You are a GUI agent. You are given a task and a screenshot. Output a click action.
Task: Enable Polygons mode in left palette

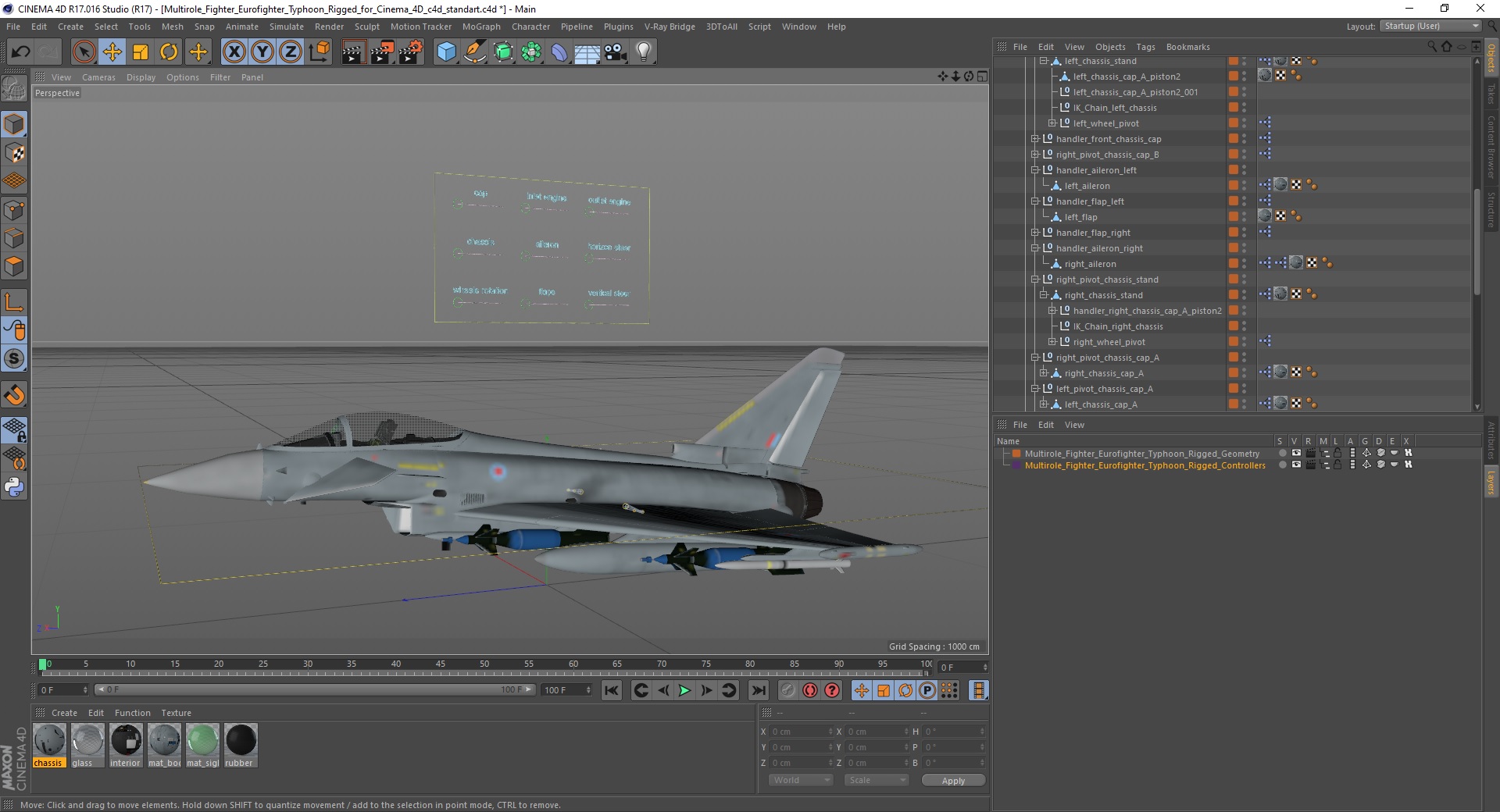[x=14, y=266]
